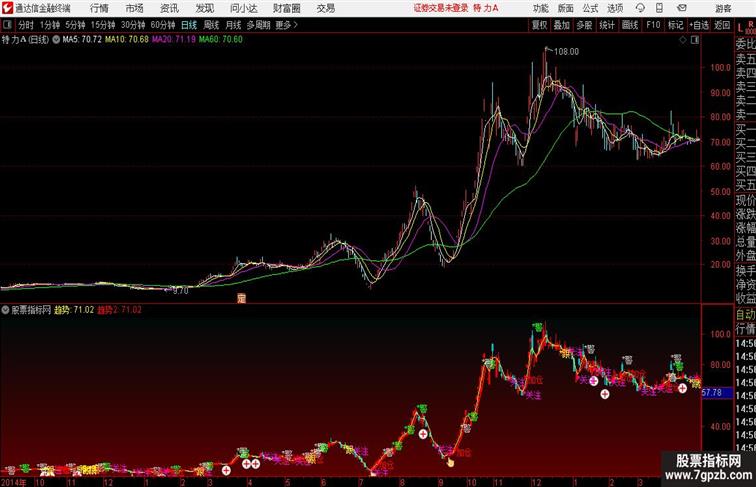Click the mobile phone icon
756x487 pixels.
click(x=659, y=8)
